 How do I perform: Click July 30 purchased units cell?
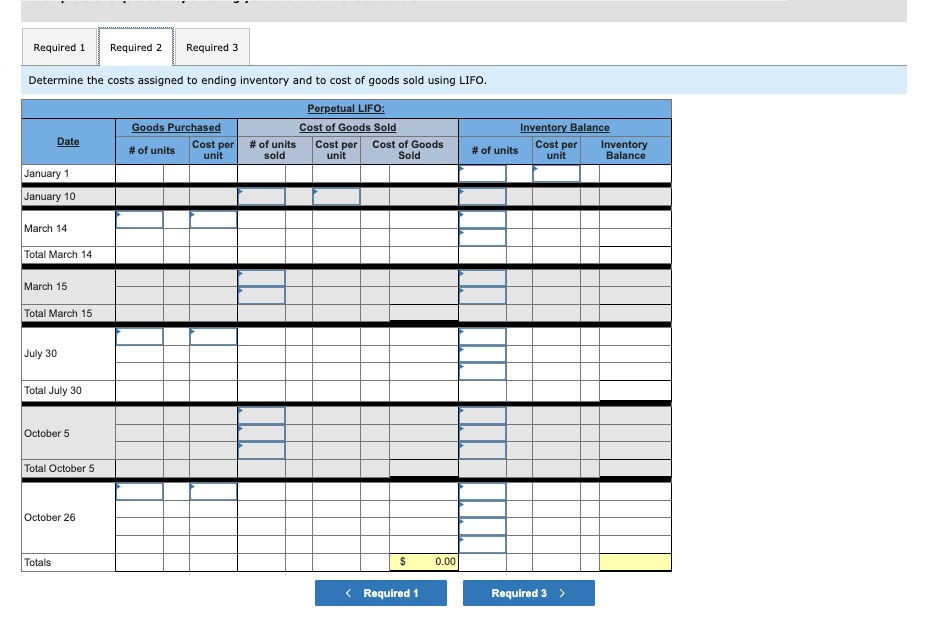[x=139, y=337]
